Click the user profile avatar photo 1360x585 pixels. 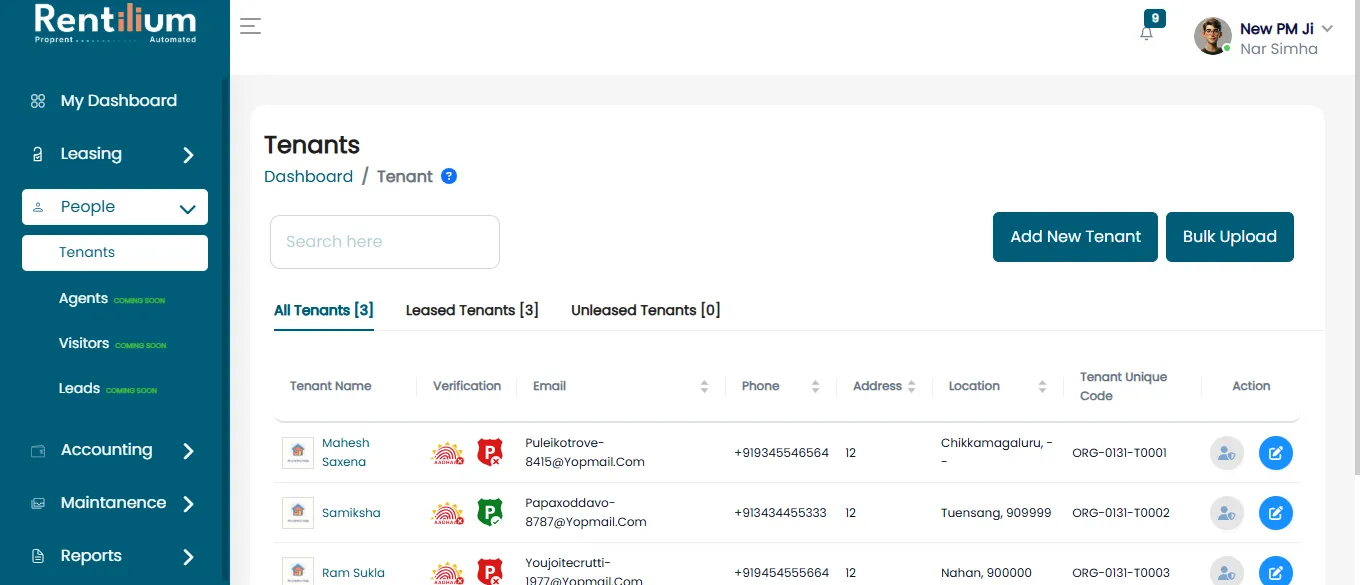[1213, 36]
